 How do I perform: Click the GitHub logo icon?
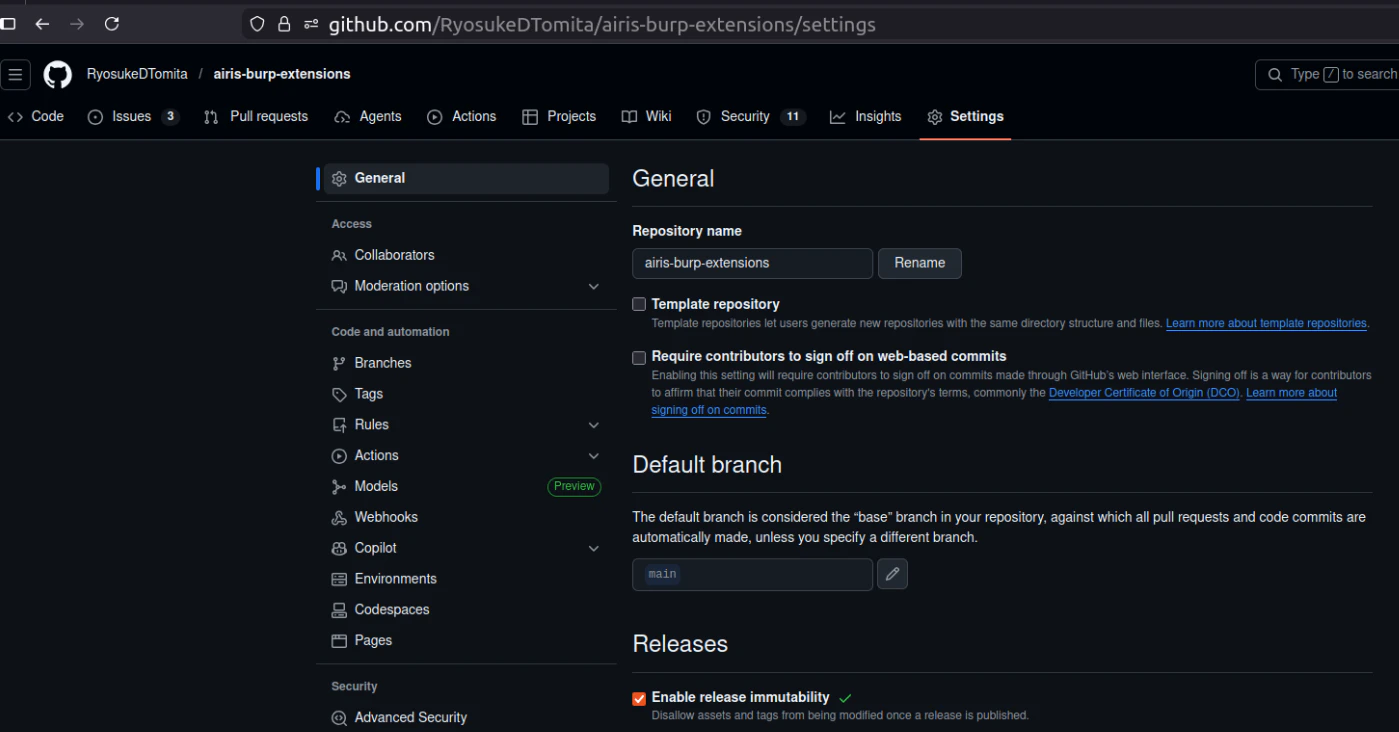coord(58,74)
